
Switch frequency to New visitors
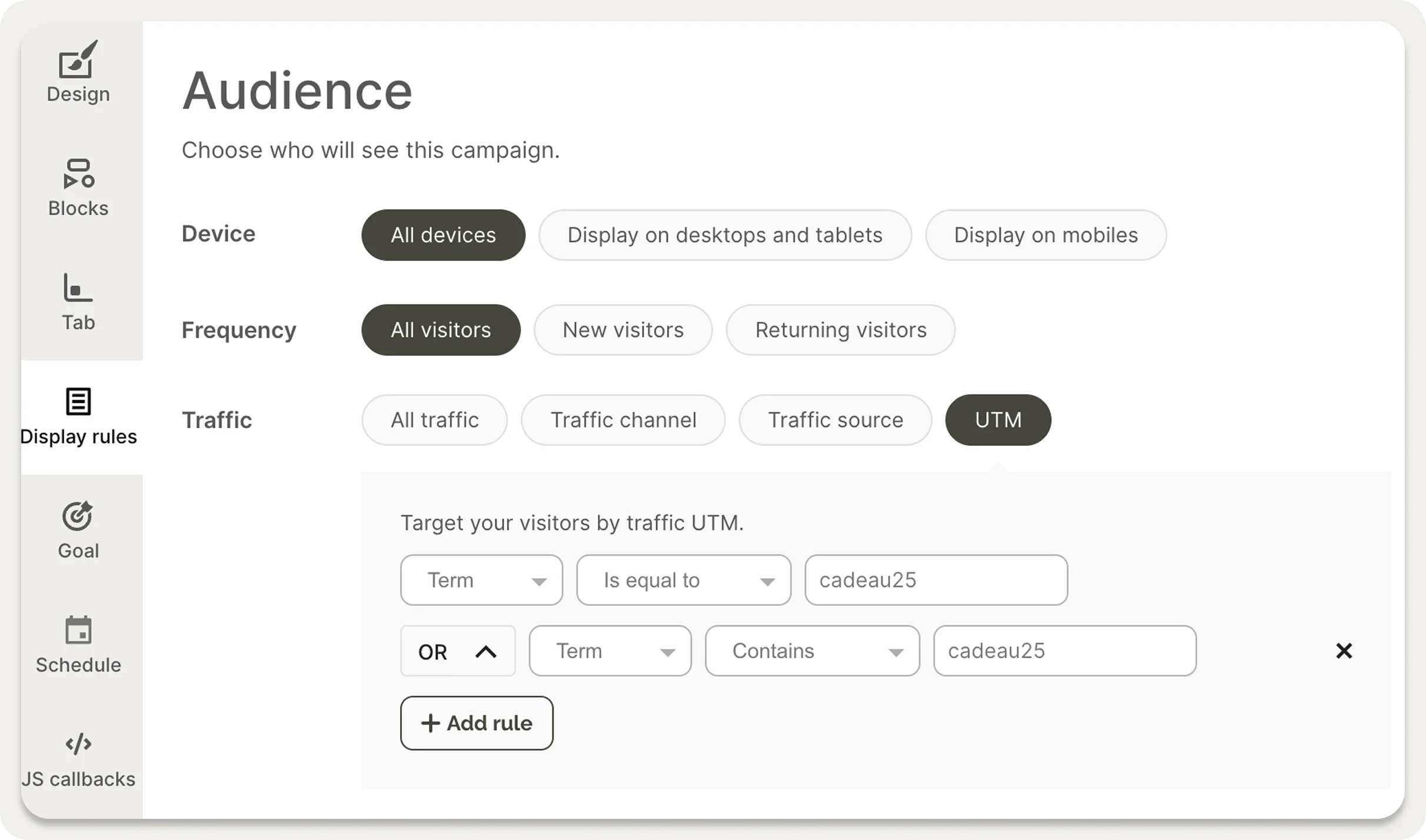coord(623,330)
